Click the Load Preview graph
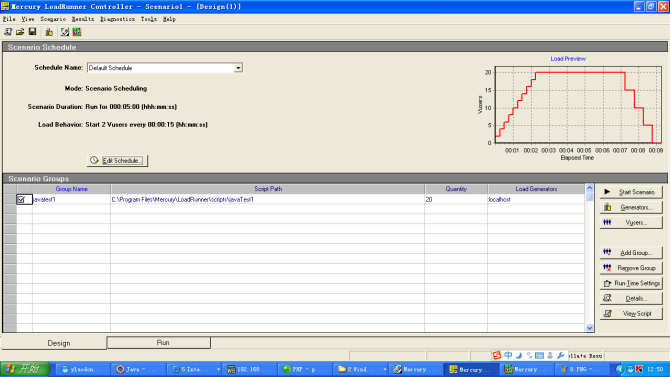 point(578,105)
